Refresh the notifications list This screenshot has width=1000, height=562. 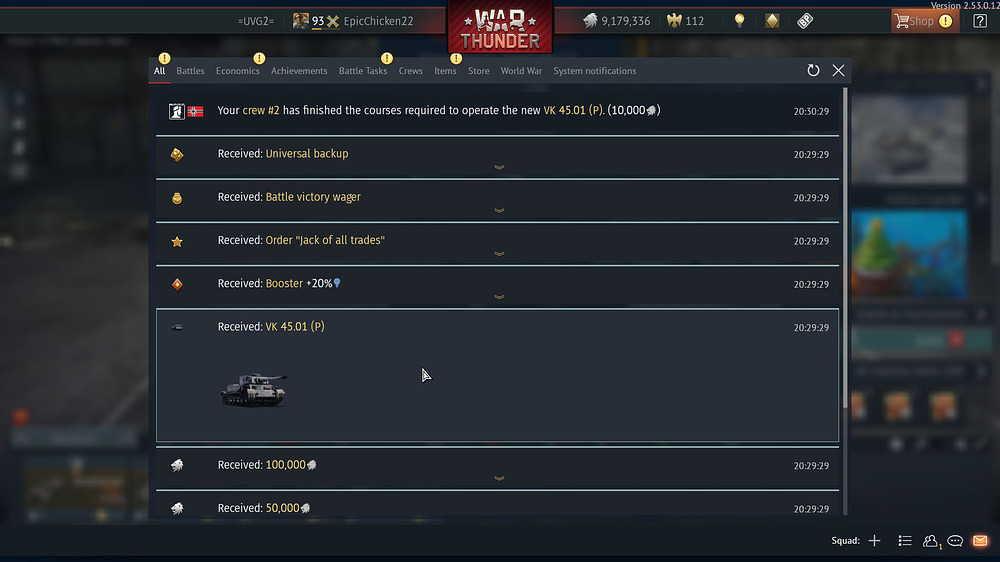click(x=812, y=70)
